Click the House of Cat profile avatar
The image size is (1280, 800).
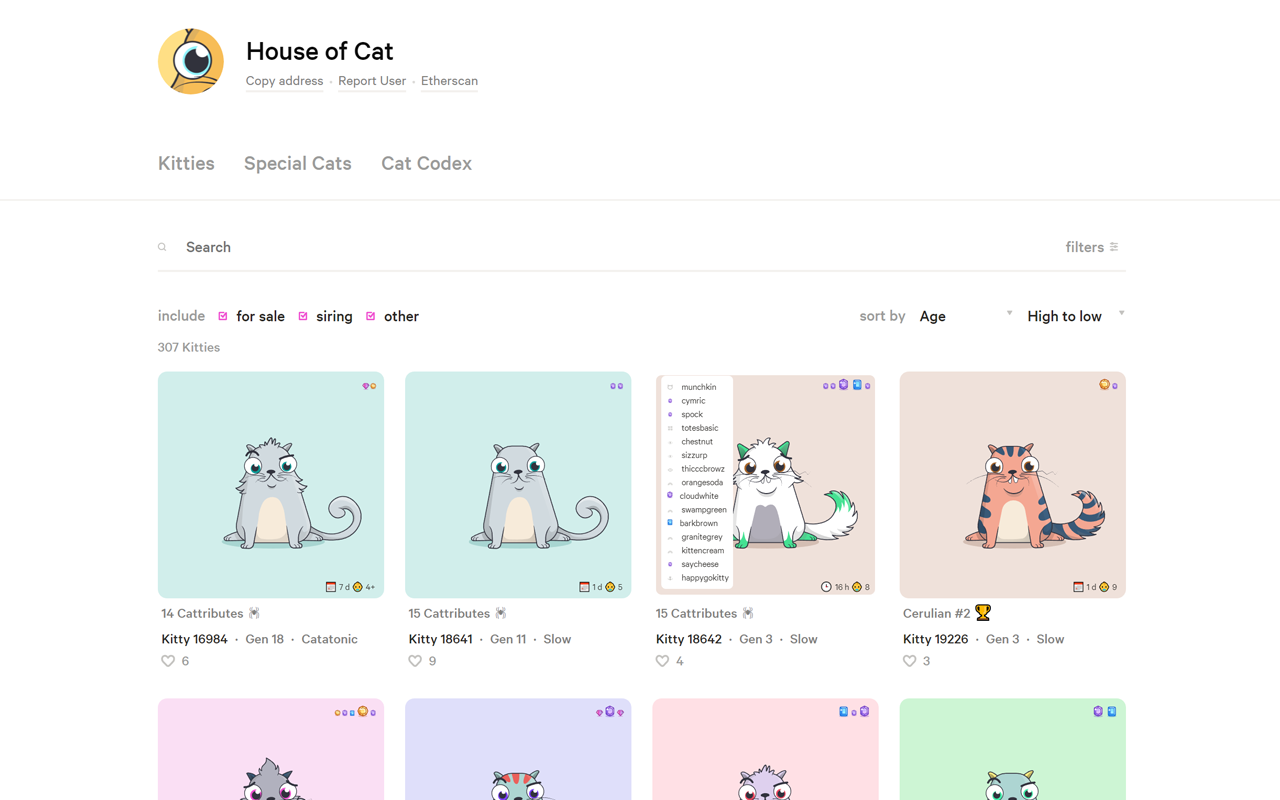[x=191, y=61]
